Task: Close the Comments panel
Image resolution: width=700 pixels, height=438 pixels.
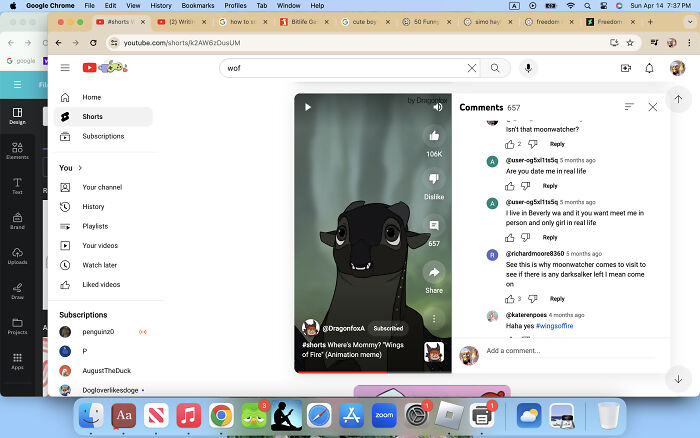Action: click(x=653, y=107)
